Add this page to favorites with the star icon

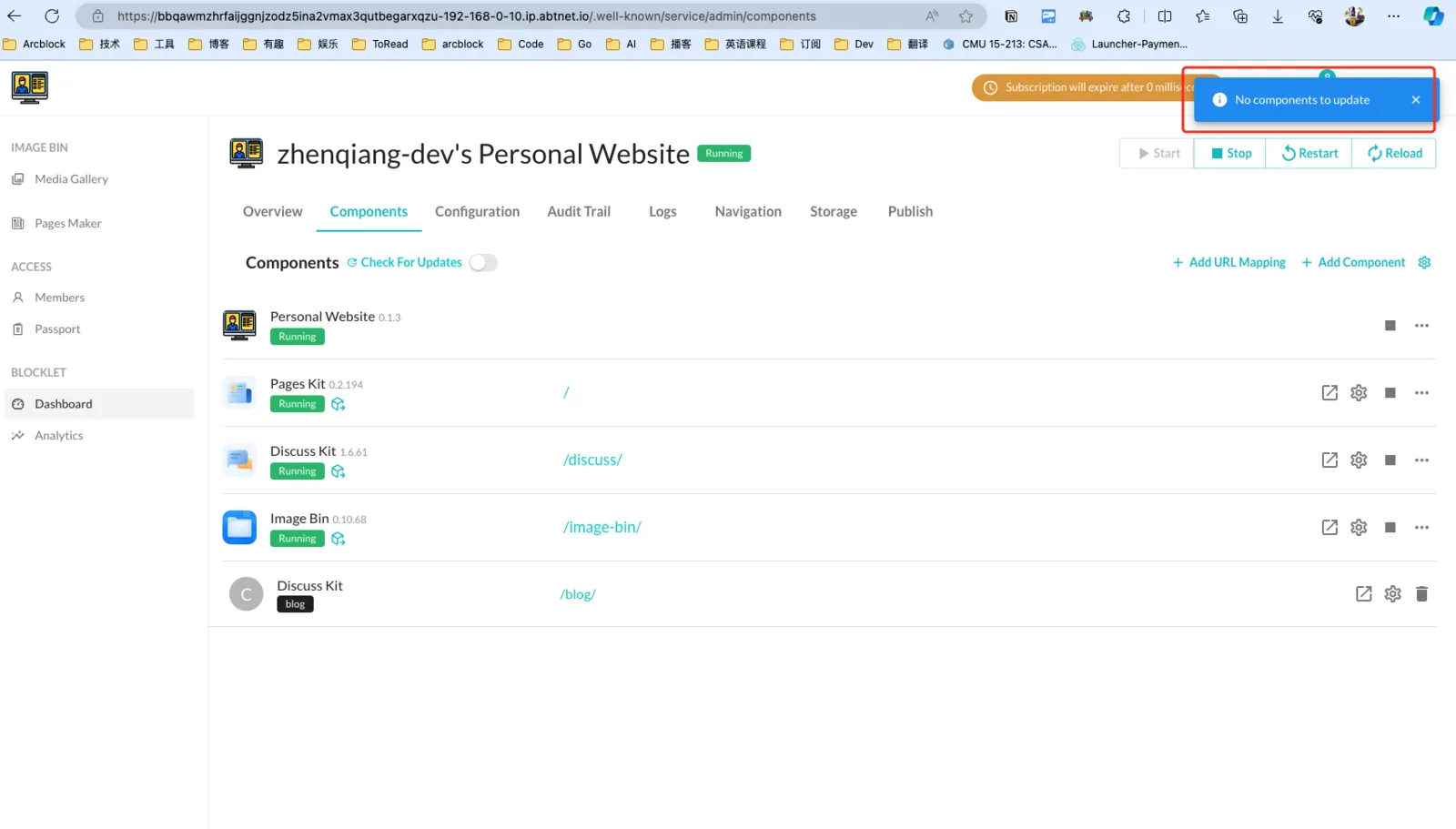(x=966, y=16)
